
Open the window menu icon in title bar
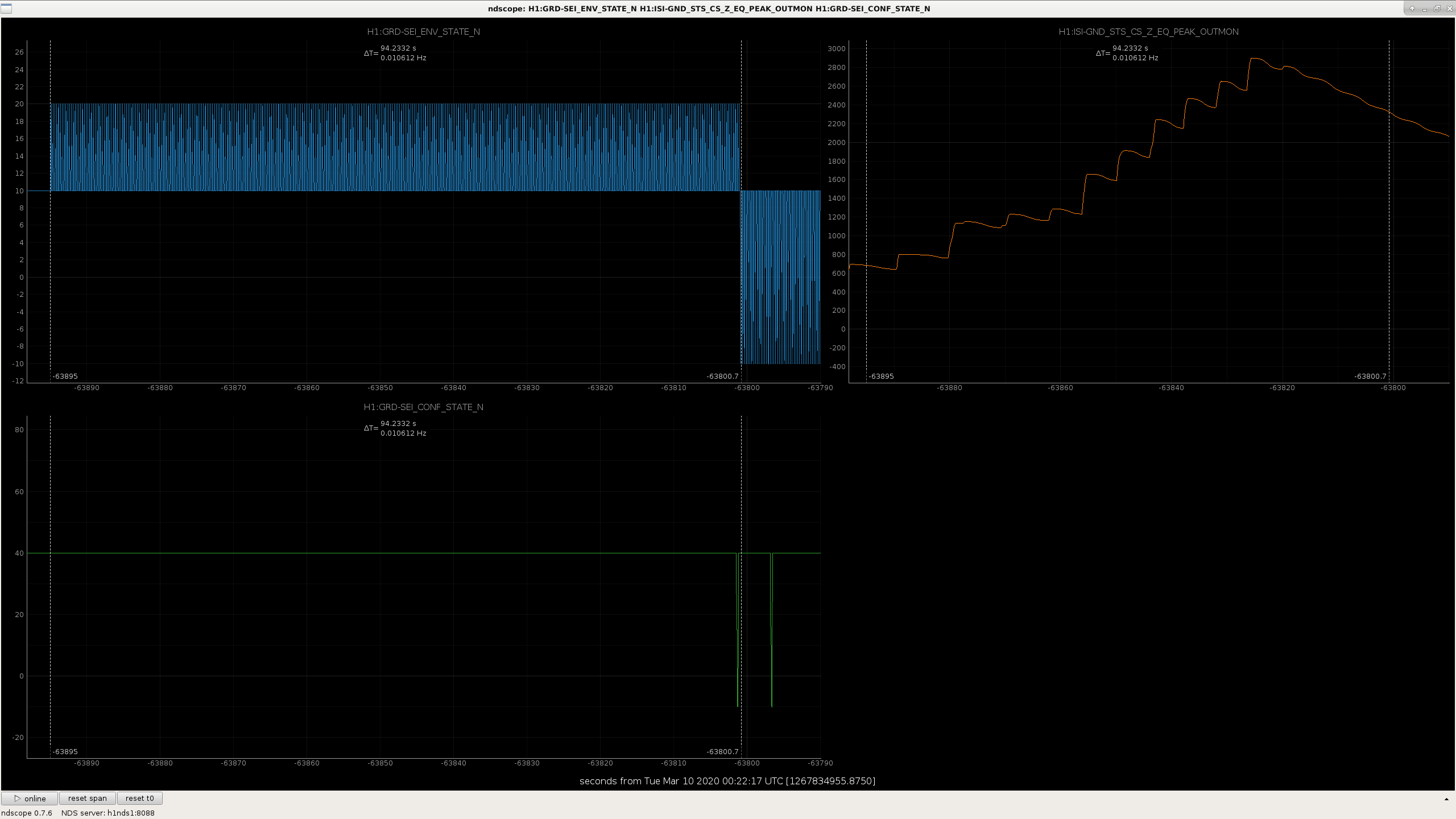pos(6,9)
